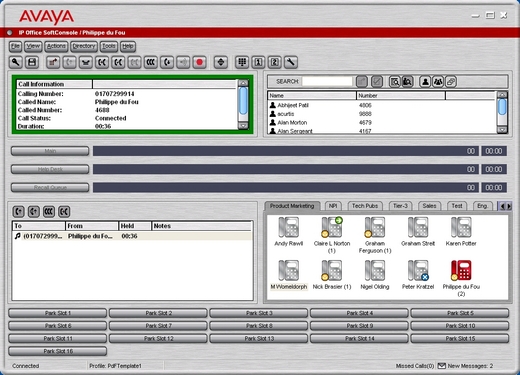Click the Graham Streit phone icon
The height and width of the screenshot is (375, 520).
418,227
